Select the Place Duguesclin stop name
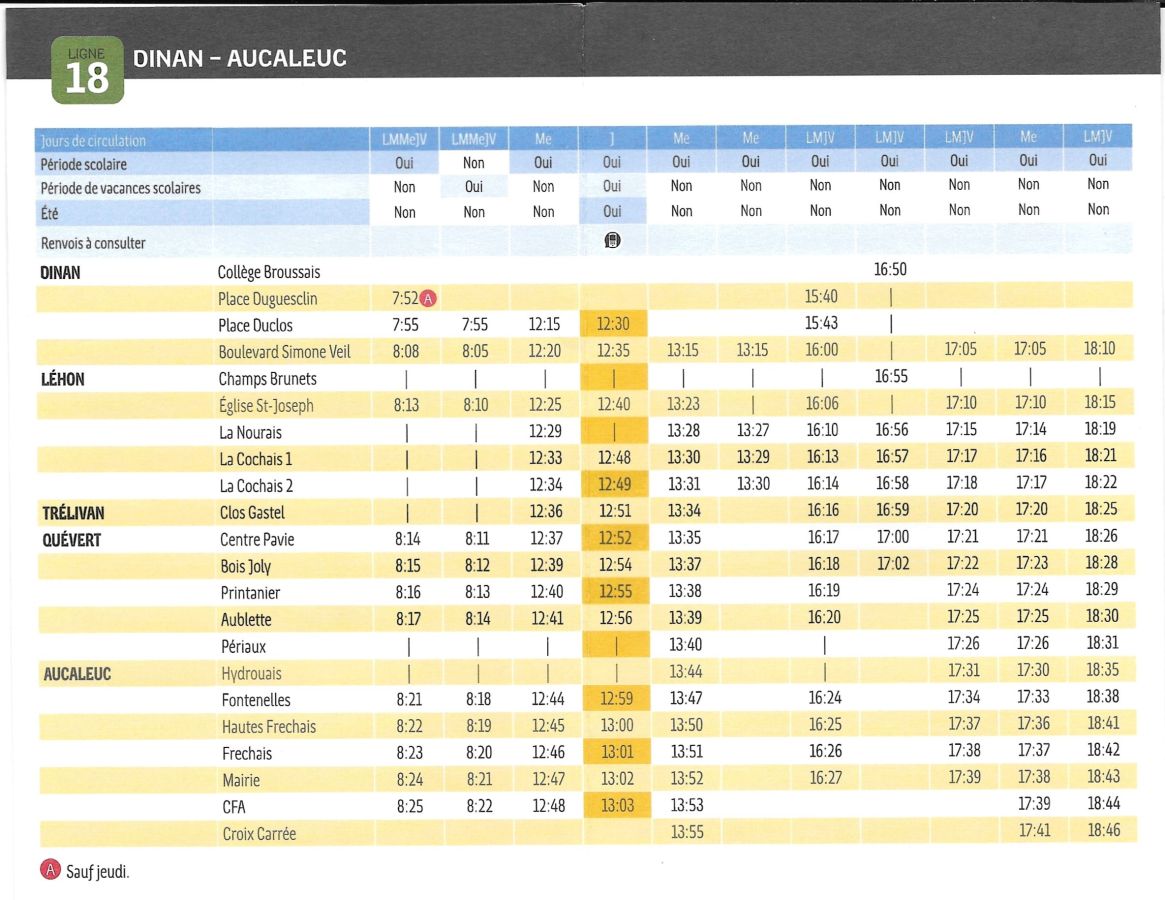This screenshot has height=900, width=1165. click(267, 300)
